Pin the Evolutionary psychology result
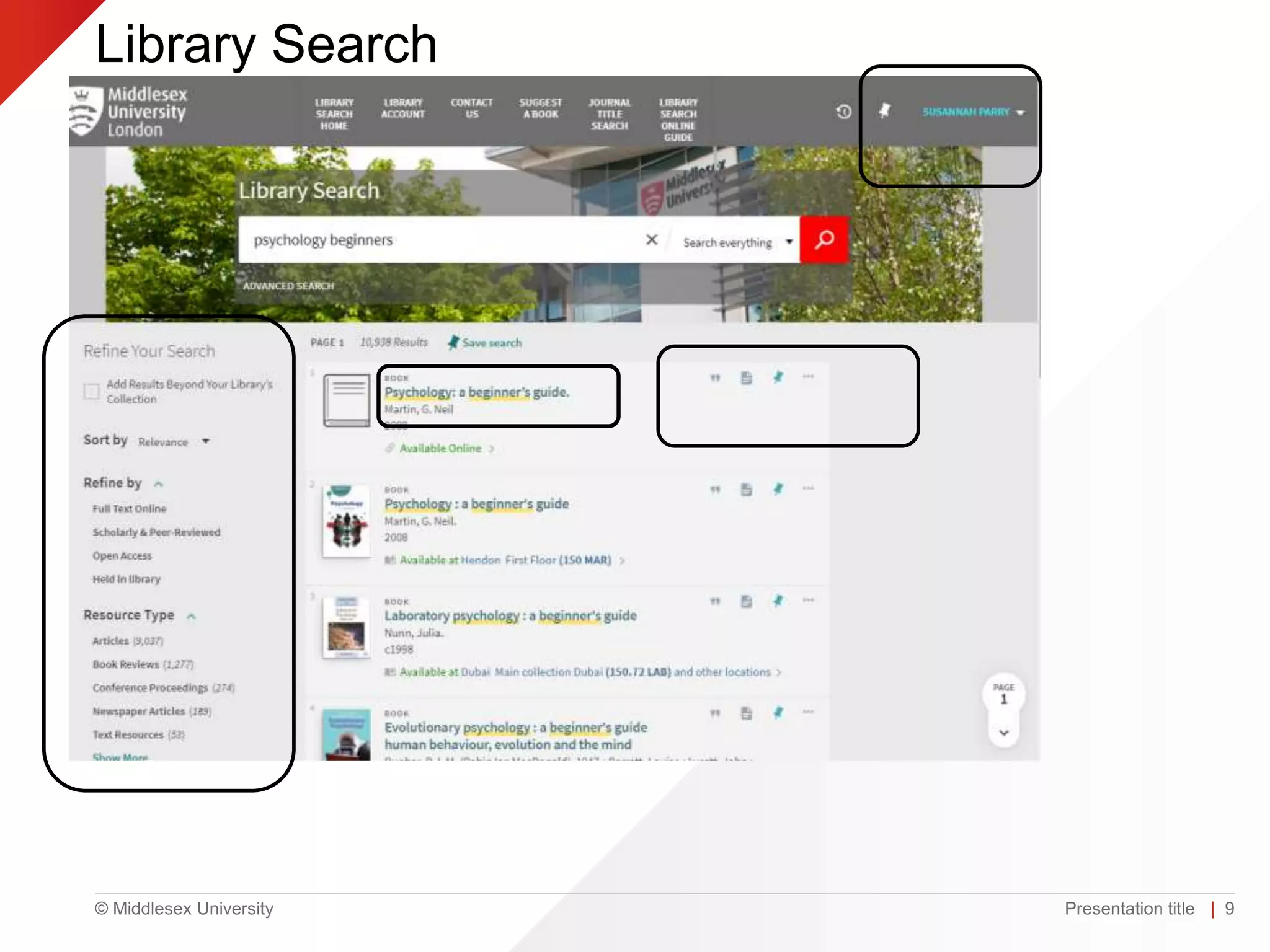The image size is (1270, 952). pos(778,713)
